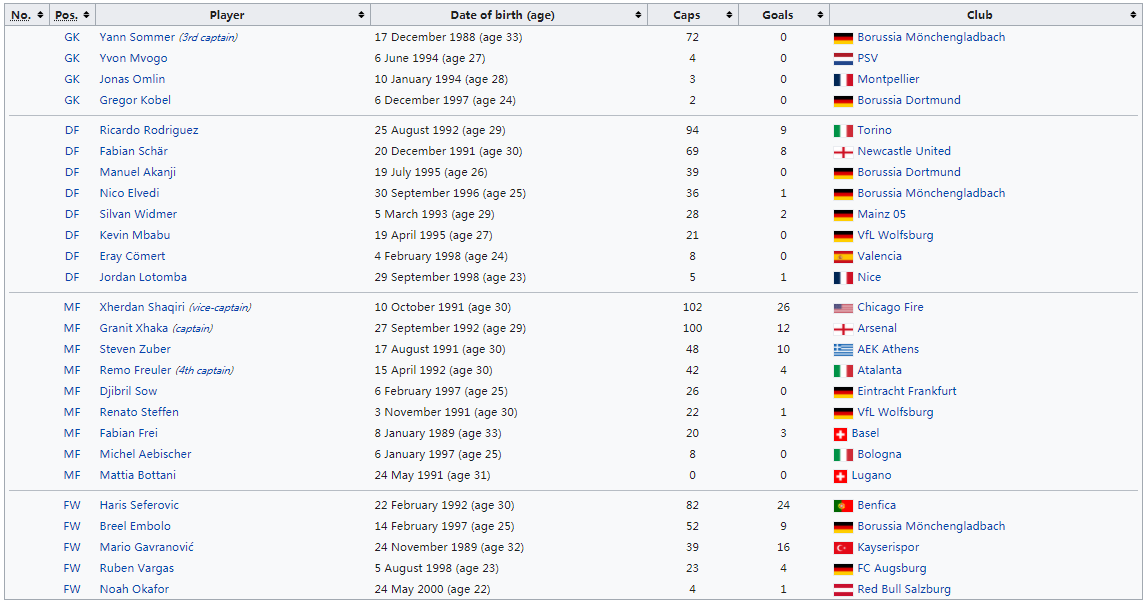Open Xherdan Shaqiri player link
The height and width of the screenshot is (603, 1145).
click(x=142, y=307)
